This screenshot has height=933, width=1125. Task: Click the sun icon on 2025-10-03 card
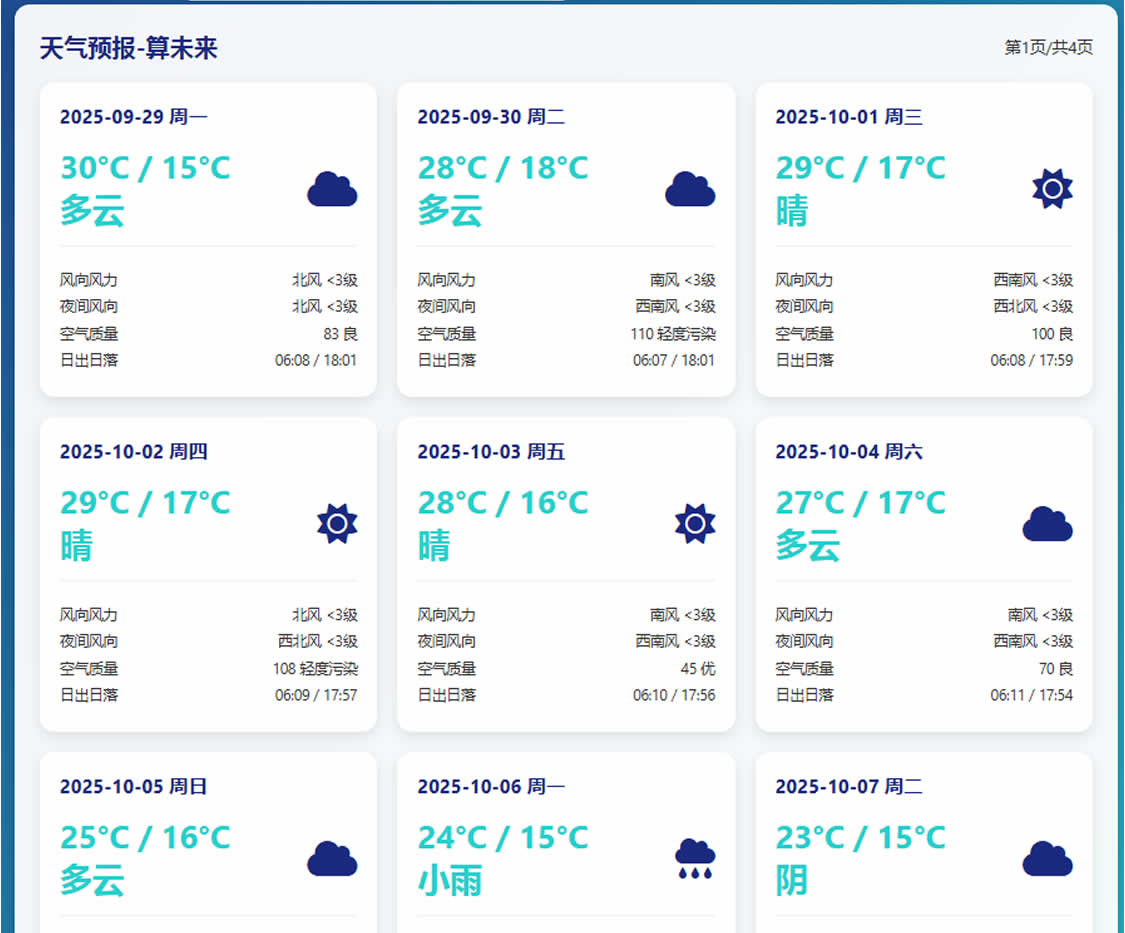pyautogui.click(x=694, y=524)
